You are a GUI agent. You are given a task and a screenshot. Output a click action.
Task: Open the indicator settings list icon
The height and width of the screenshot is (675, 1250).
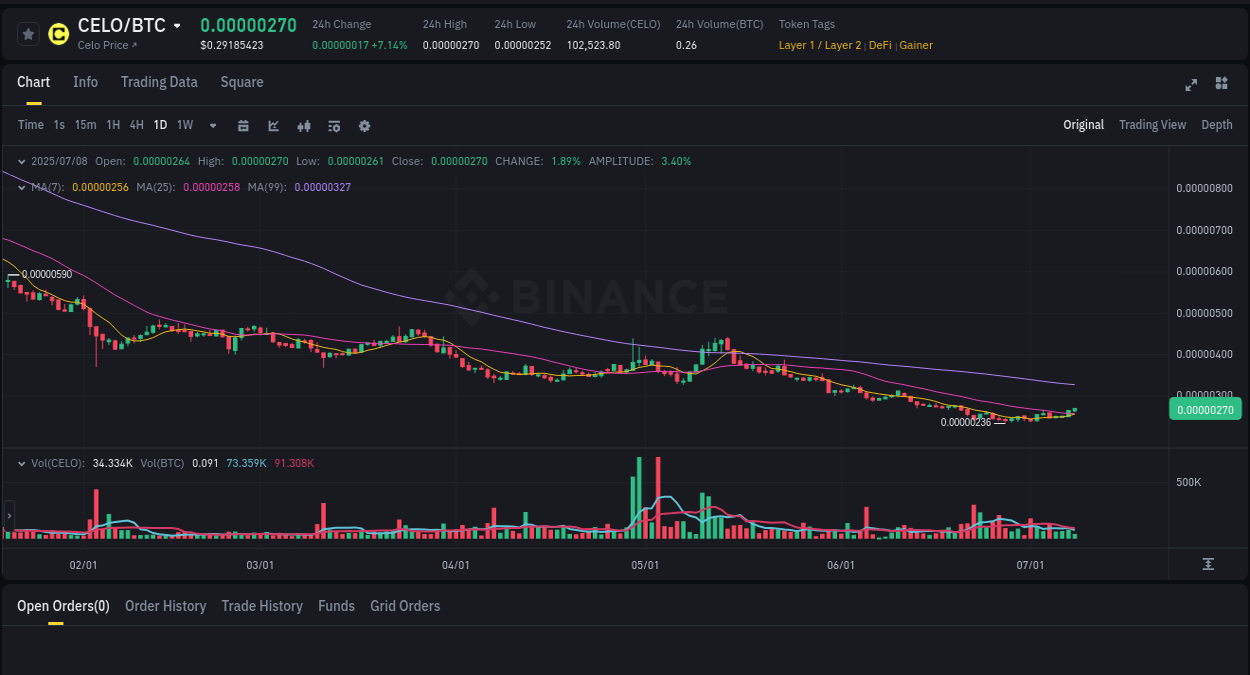pyautogui.click(x=334, y=125)
